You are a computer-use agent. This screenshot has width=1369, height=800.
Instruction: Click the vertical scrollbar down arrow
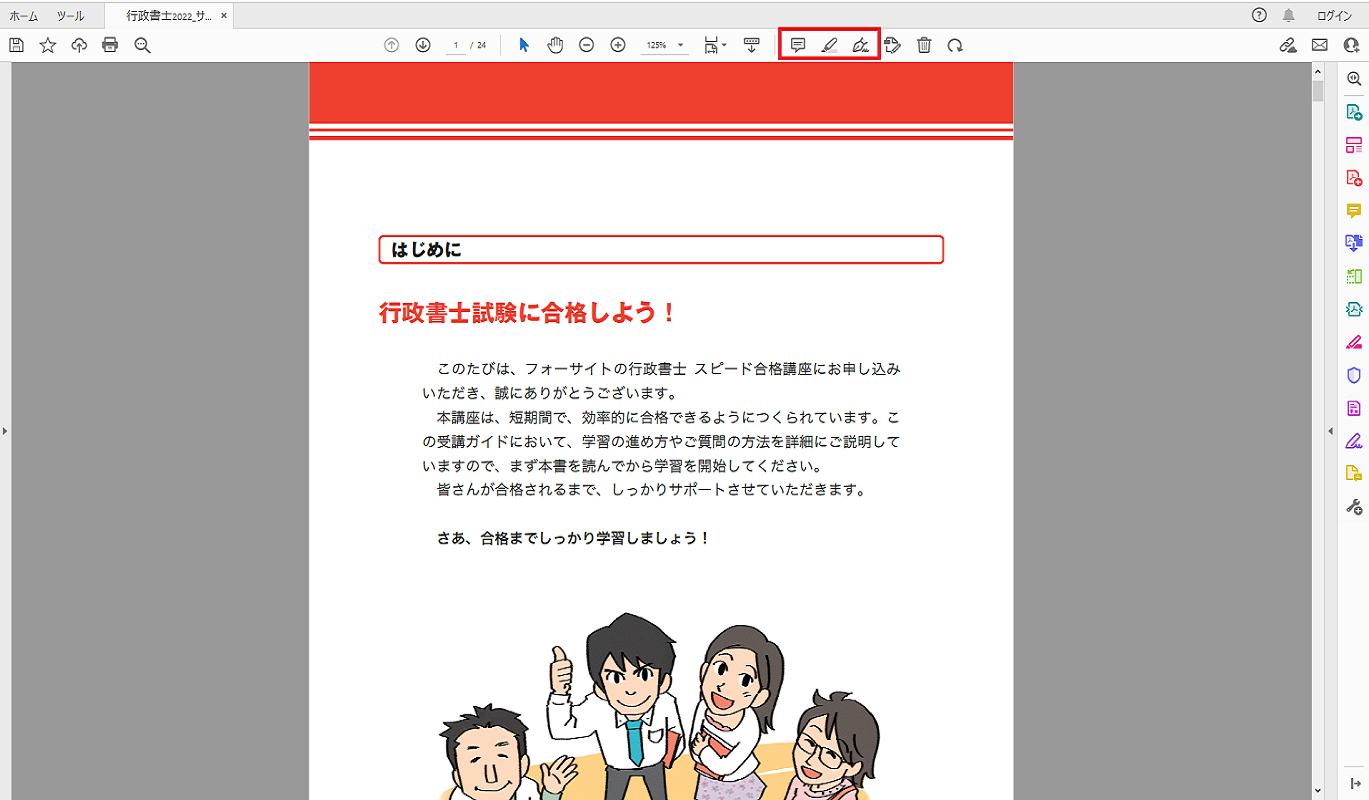pyautogui.click(x=1317, y=792)
